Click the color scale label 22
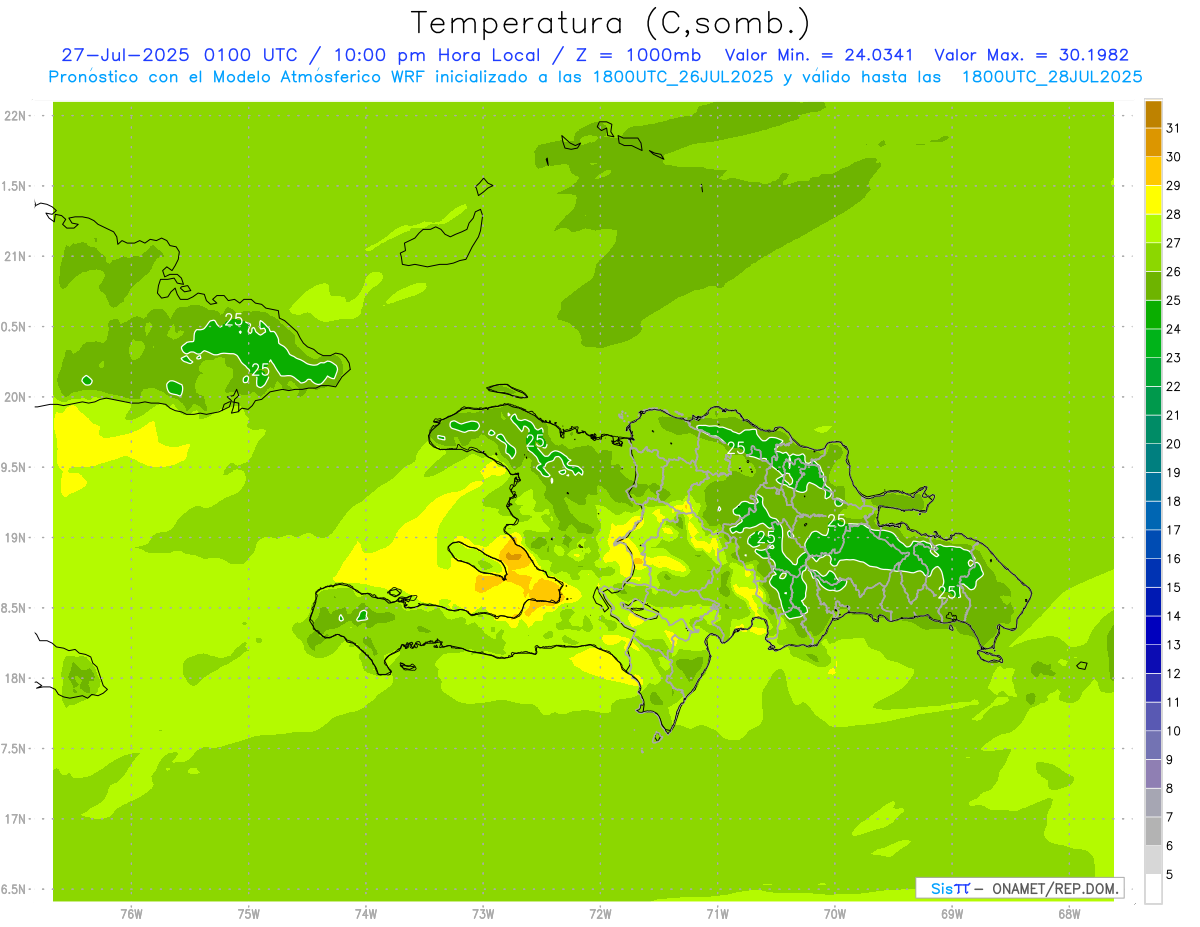This screenshot has width=1200, height=927. tap(1173, 387)
